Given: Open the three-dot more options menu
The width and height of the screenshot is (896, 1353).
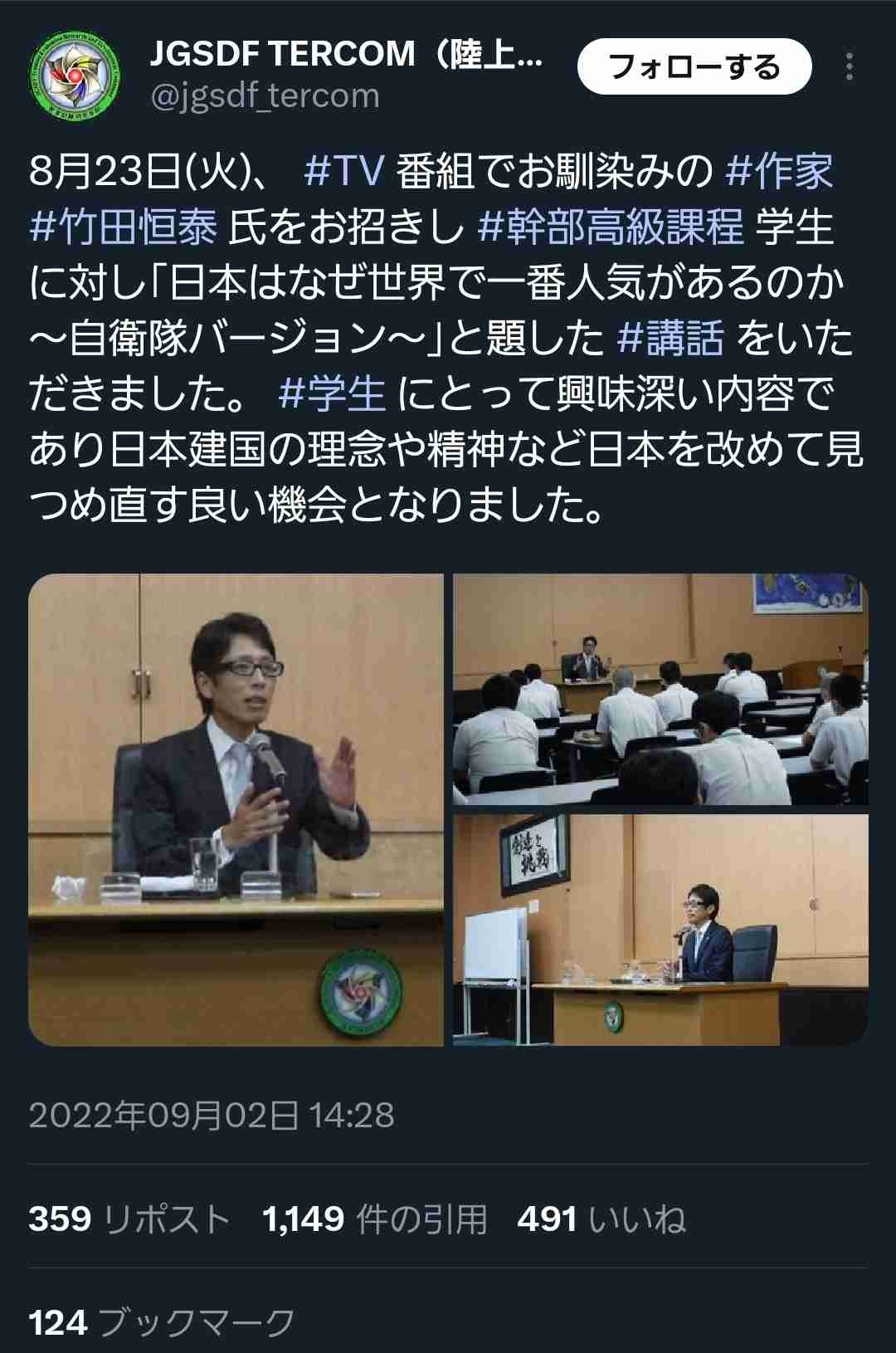Looking at the screenshot, I should (849, 66).
